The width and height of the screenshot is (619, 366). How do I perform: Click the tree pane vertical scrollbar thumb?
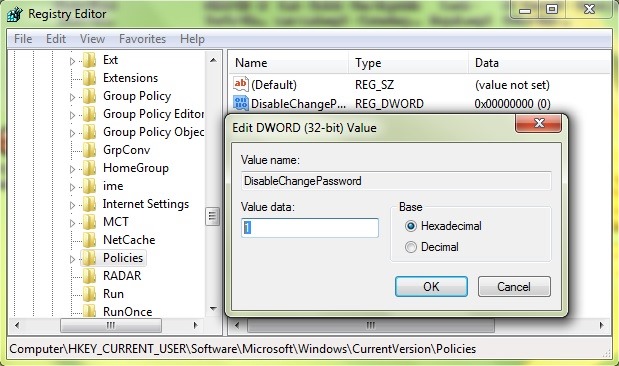(212, 216)
